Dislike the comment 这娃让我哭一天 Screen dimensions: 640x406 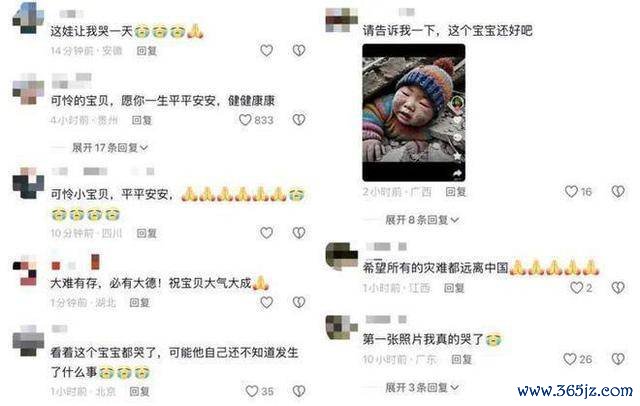pyautogui.click(x=299, y=51)
